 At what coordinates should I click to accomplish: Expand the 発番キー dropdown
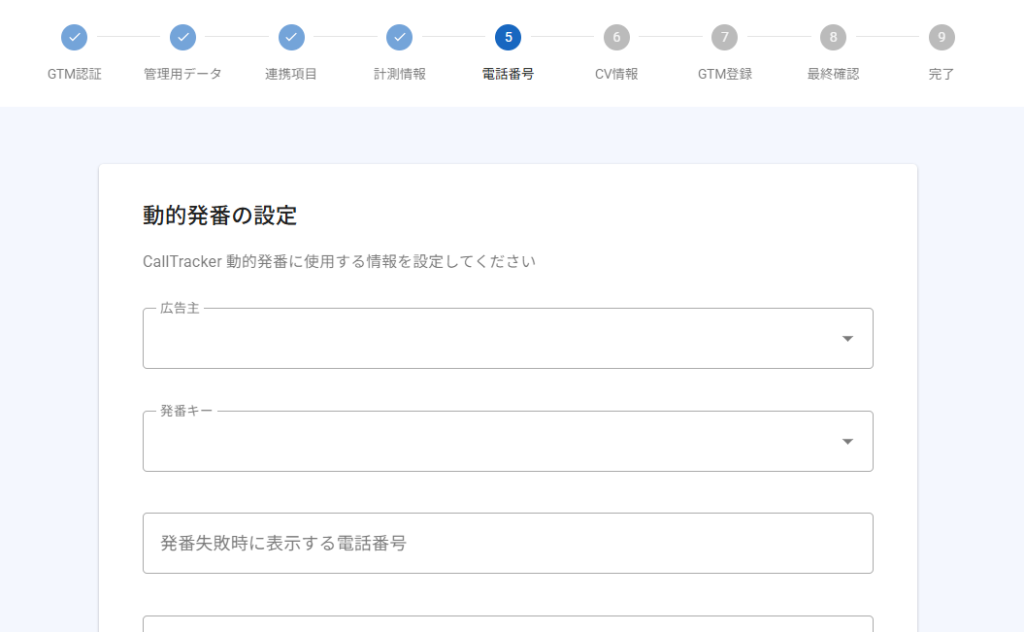507,441
